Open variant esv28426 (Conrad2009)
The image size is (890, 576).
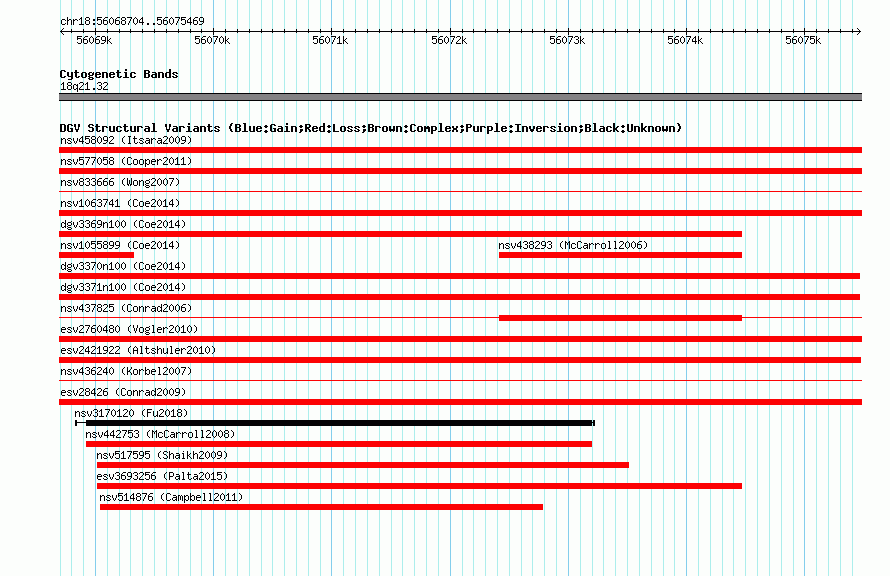pyautogui.click(x=123, y=392)
